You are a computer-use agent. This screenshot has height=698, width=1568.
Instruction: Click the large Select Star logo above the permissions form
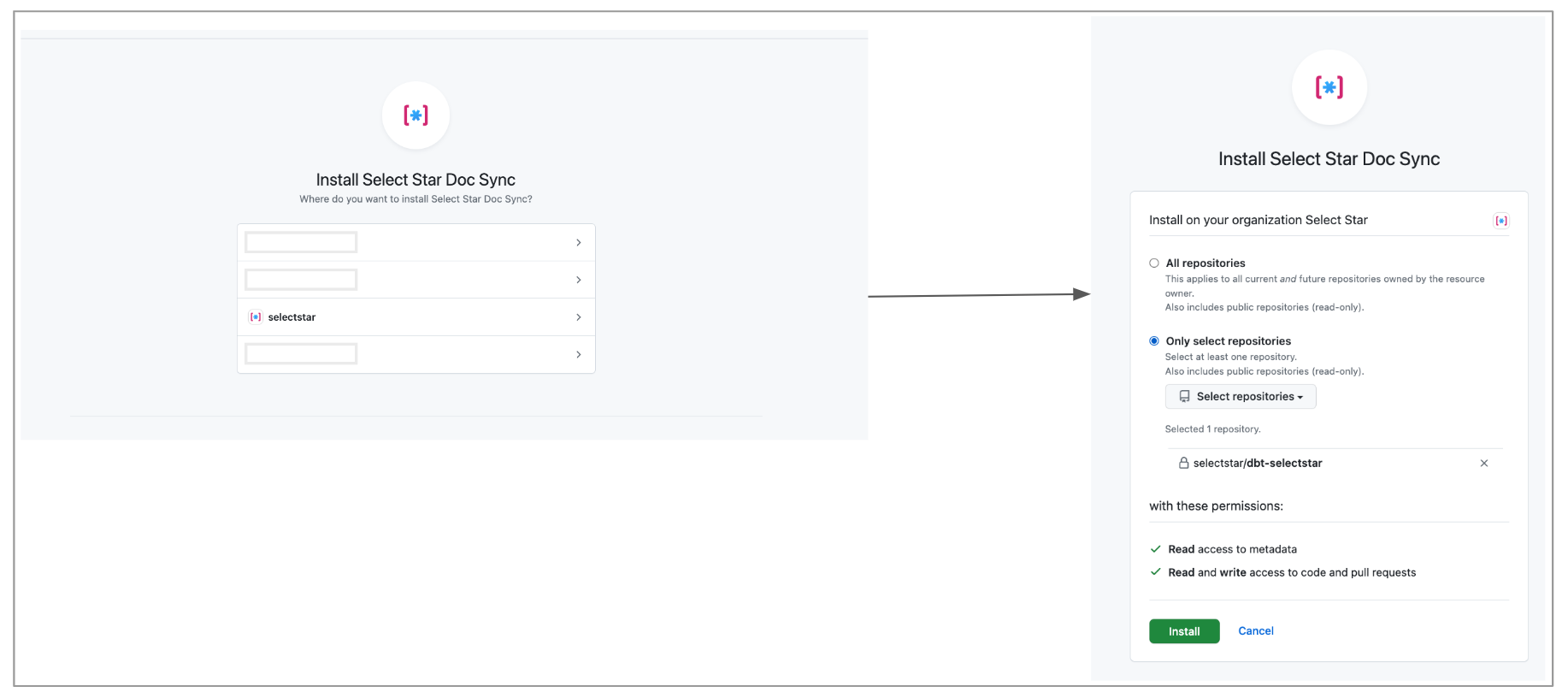click(1329, 87)
